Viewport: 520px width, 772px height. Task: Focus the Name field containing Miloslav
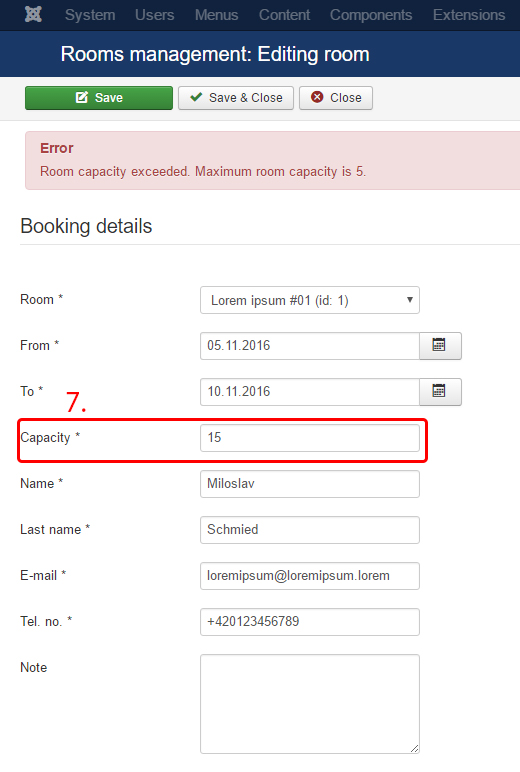(310, 483)
